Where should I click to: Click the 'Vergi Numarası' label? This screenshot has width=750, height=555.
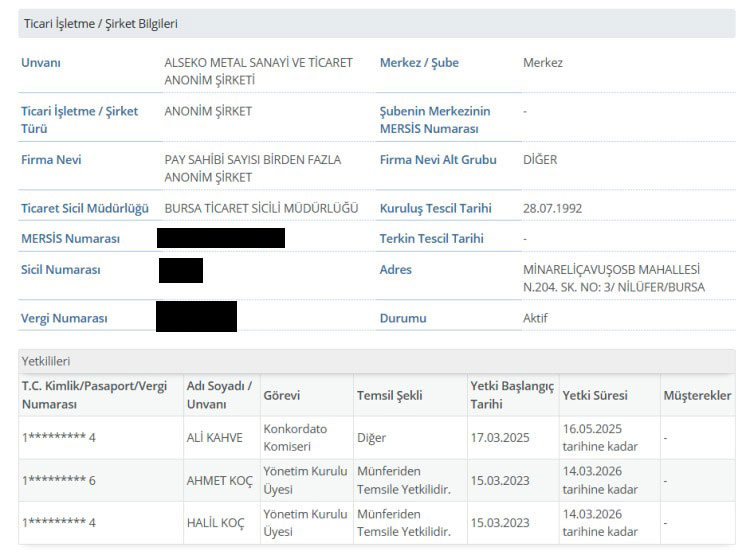64,318
